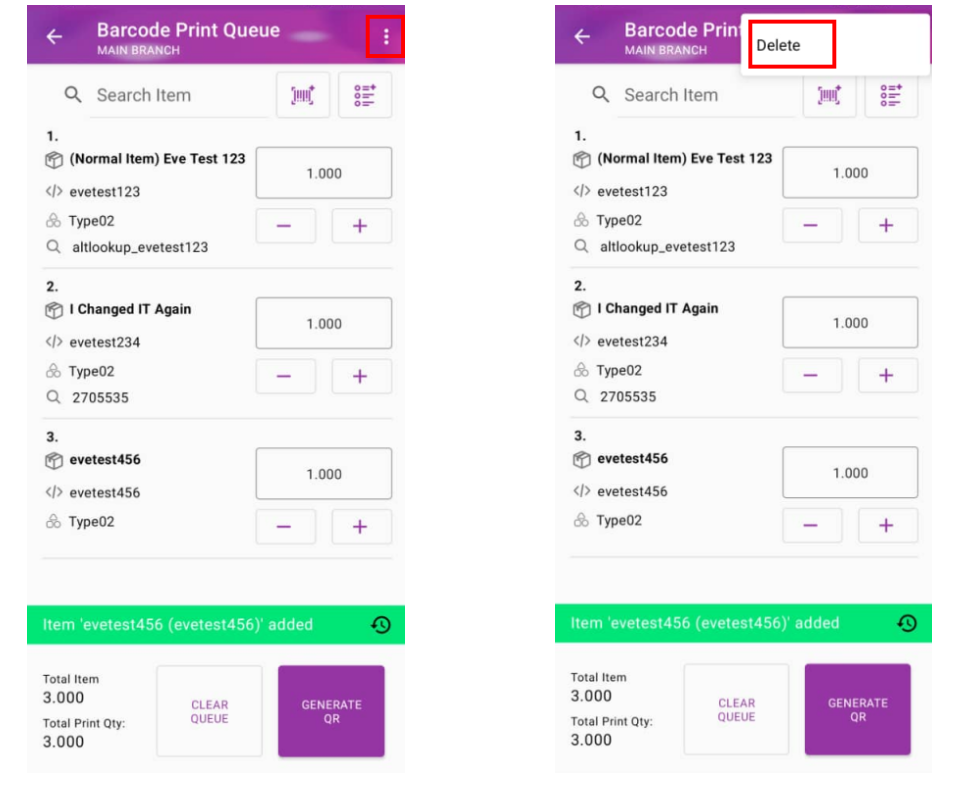Tap history icon on right screen's green bar

point(907,623)
